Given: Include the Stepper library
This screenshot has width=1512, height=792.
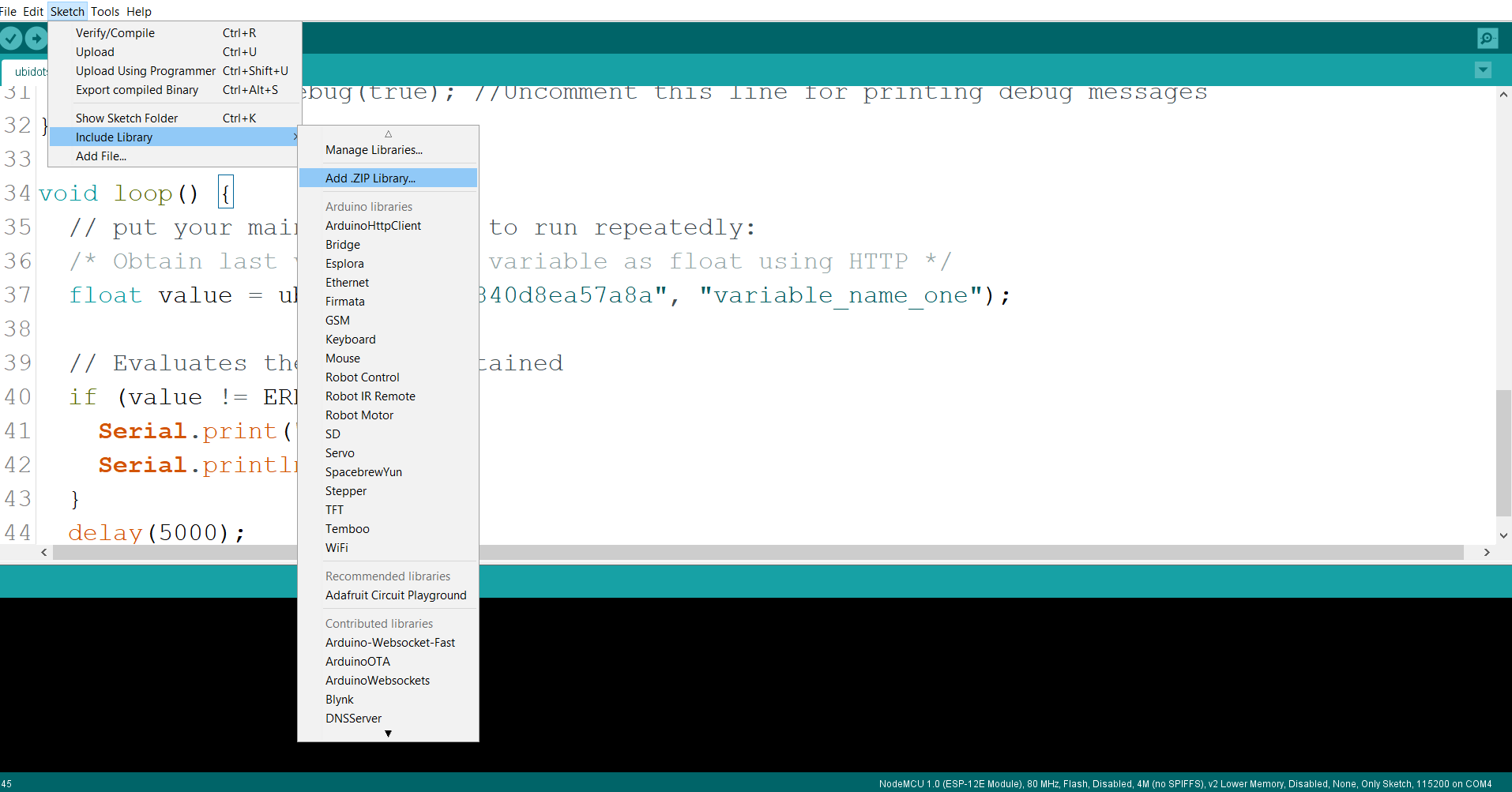Looking at the screenshot, I should tap(388, 491).
